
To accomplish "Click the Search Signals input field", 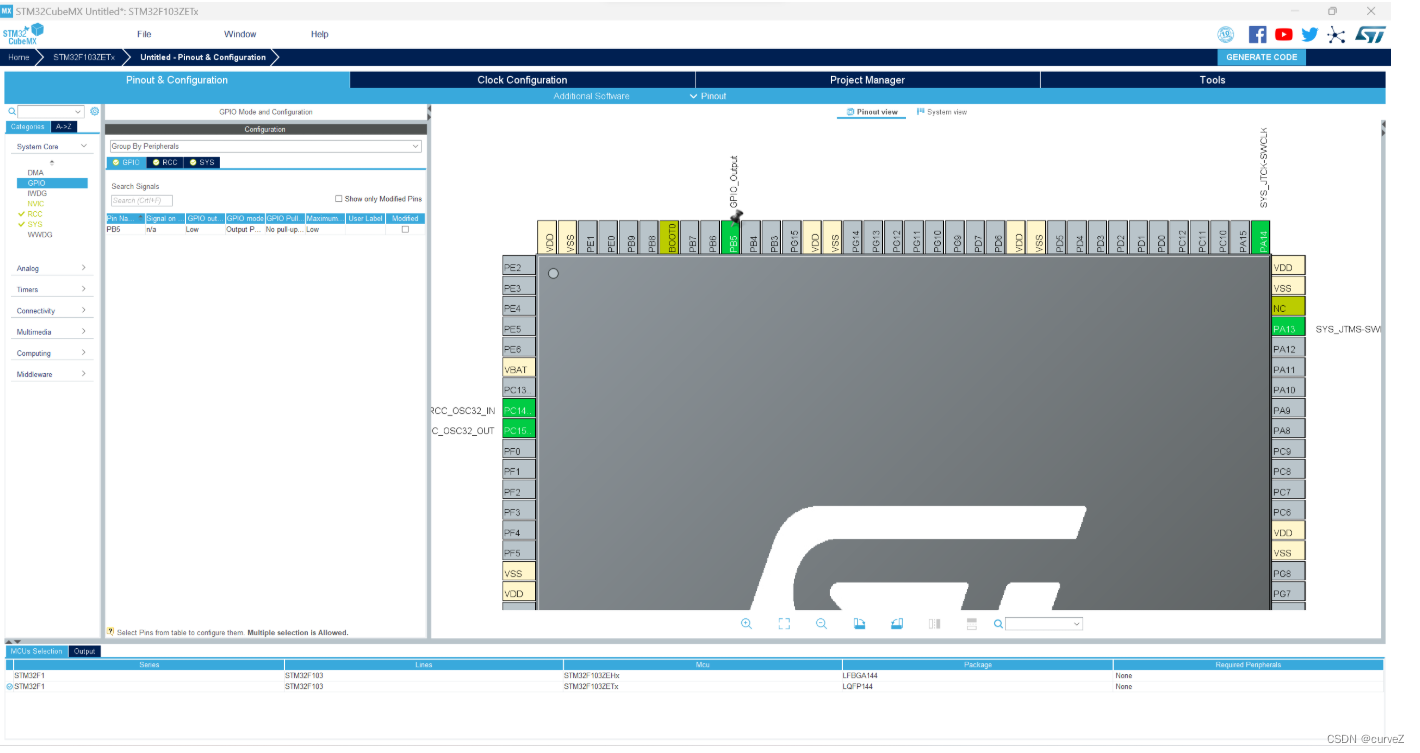I will (142, 201).
